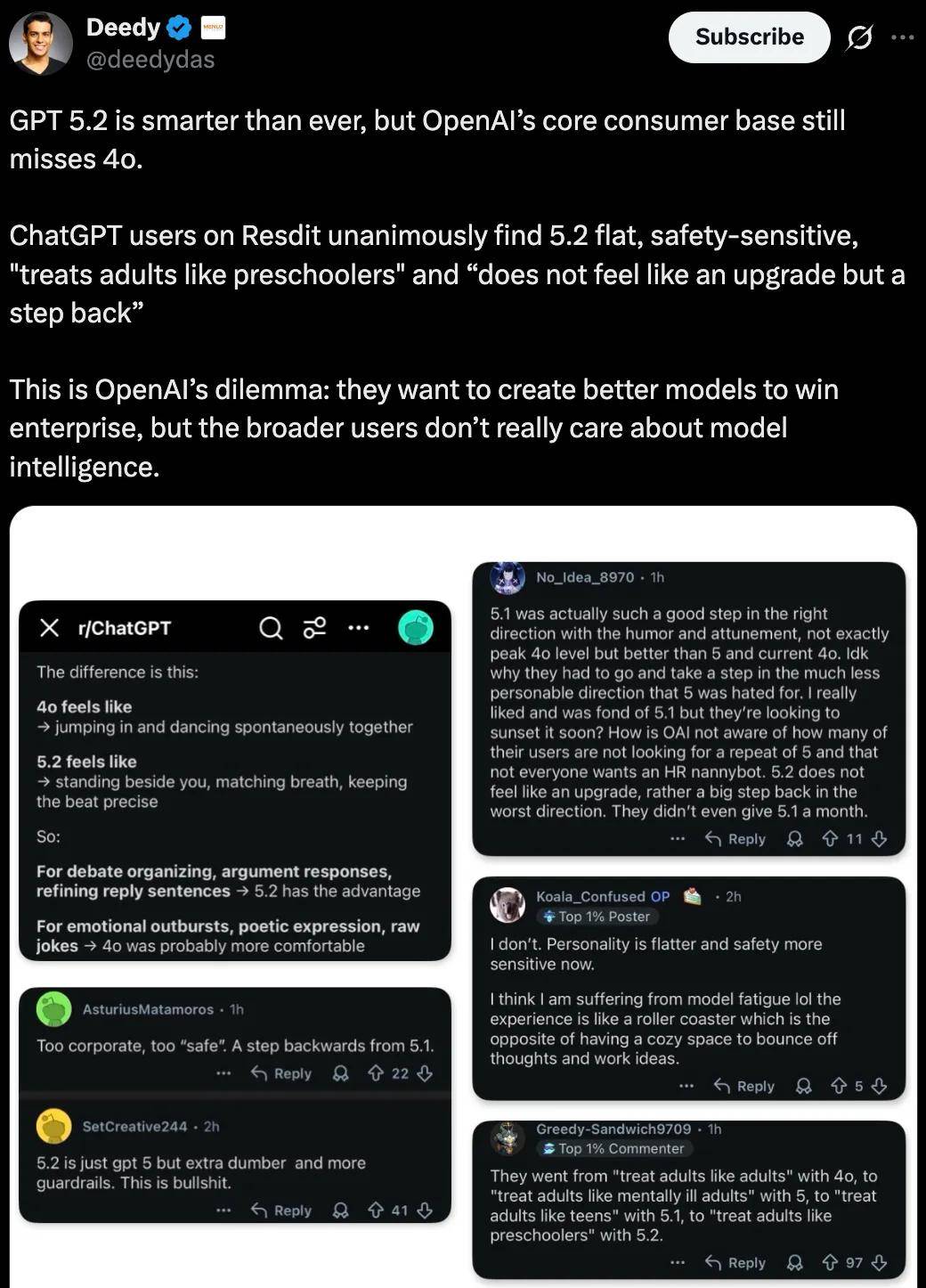Upvote SetCreative244's comment
926x1288 pixels.
point(376,1211)
